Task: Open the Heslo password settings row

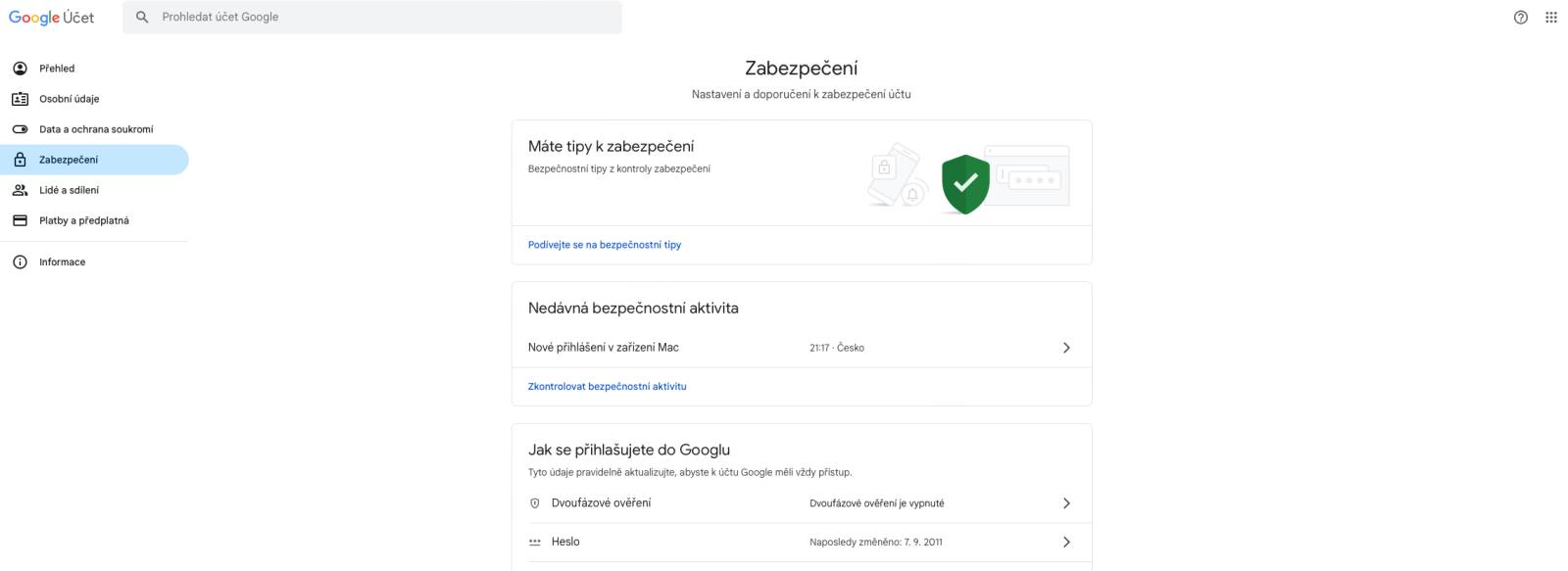Action: tap(802, 542)
